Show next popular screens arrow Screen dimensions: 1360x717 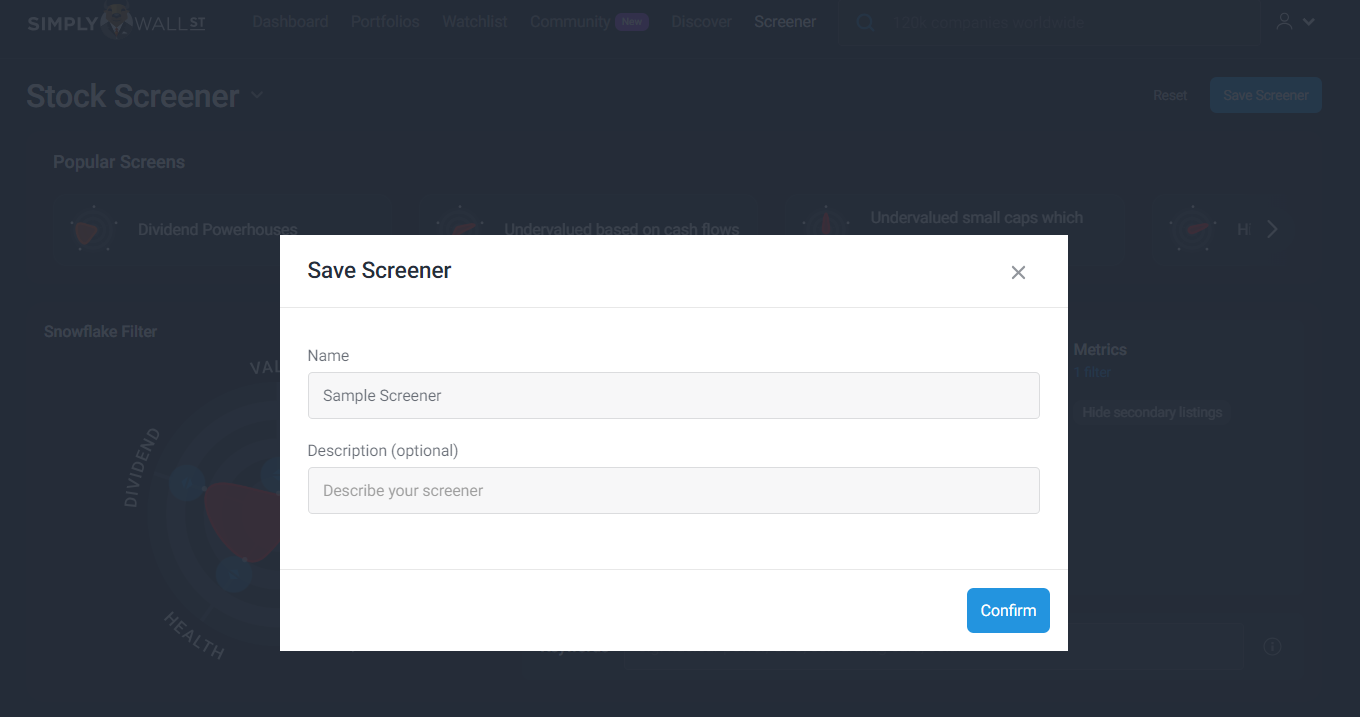click(x=1272, y=230)
